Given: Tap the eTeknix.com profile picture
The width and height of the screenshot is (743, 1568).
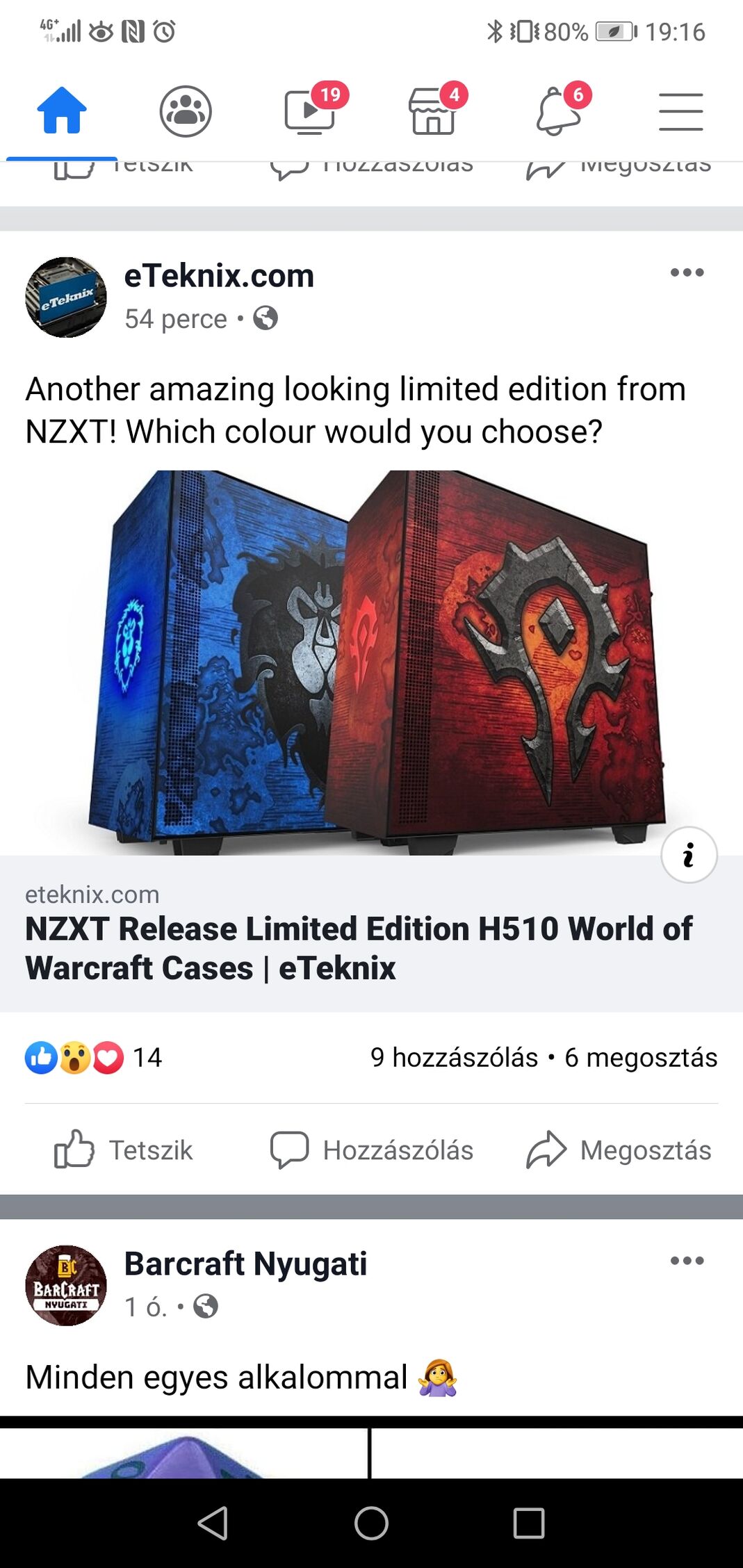Looking at the screenshot, I should pos(66,297).
